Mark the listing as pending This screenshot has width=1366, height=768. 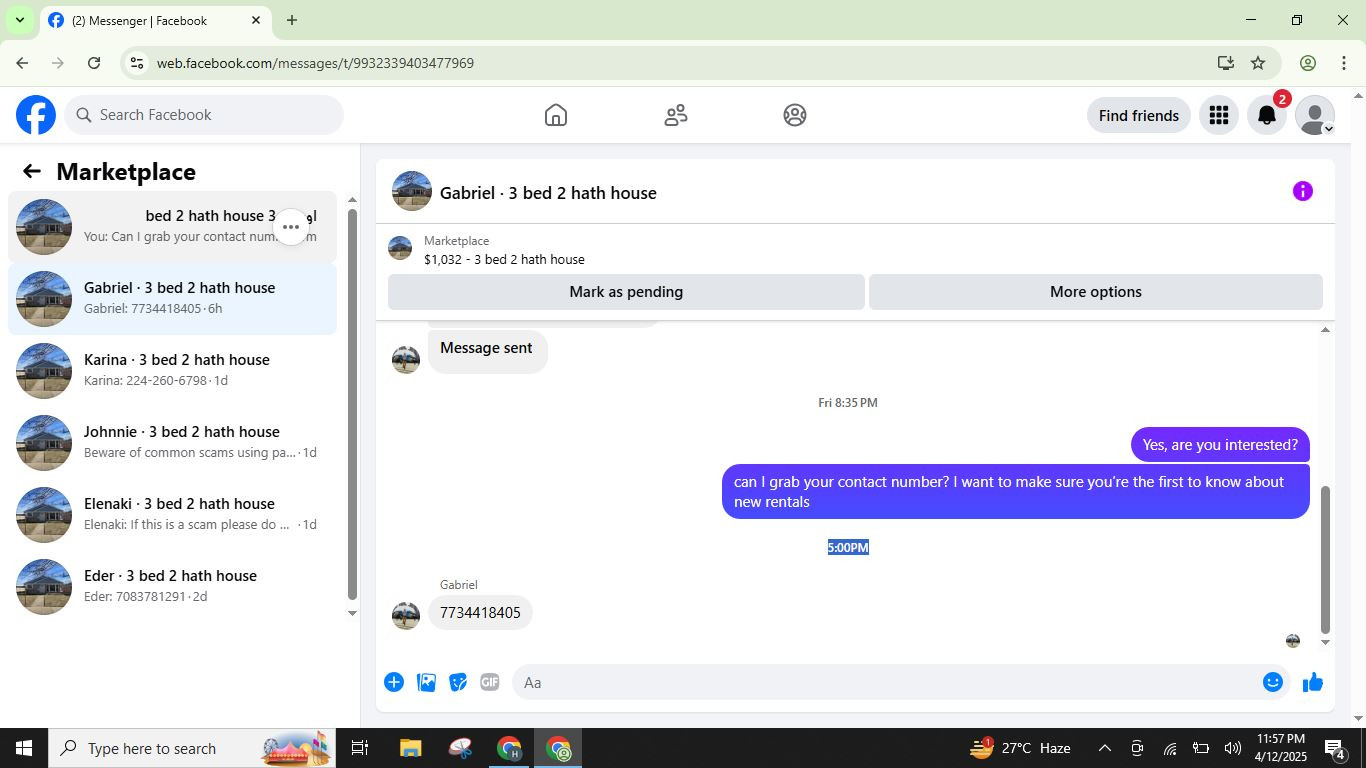point(626,292)
